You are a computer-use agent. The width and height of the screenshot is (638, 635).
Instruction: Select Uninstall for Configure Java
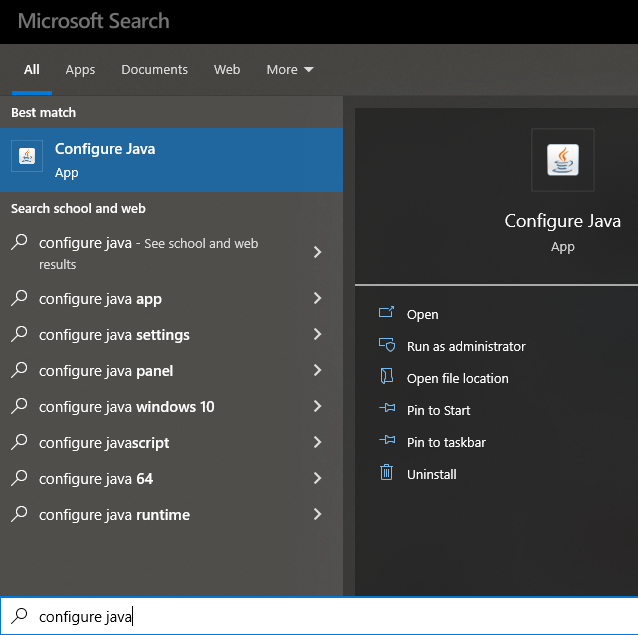click(x=431, y=474)
